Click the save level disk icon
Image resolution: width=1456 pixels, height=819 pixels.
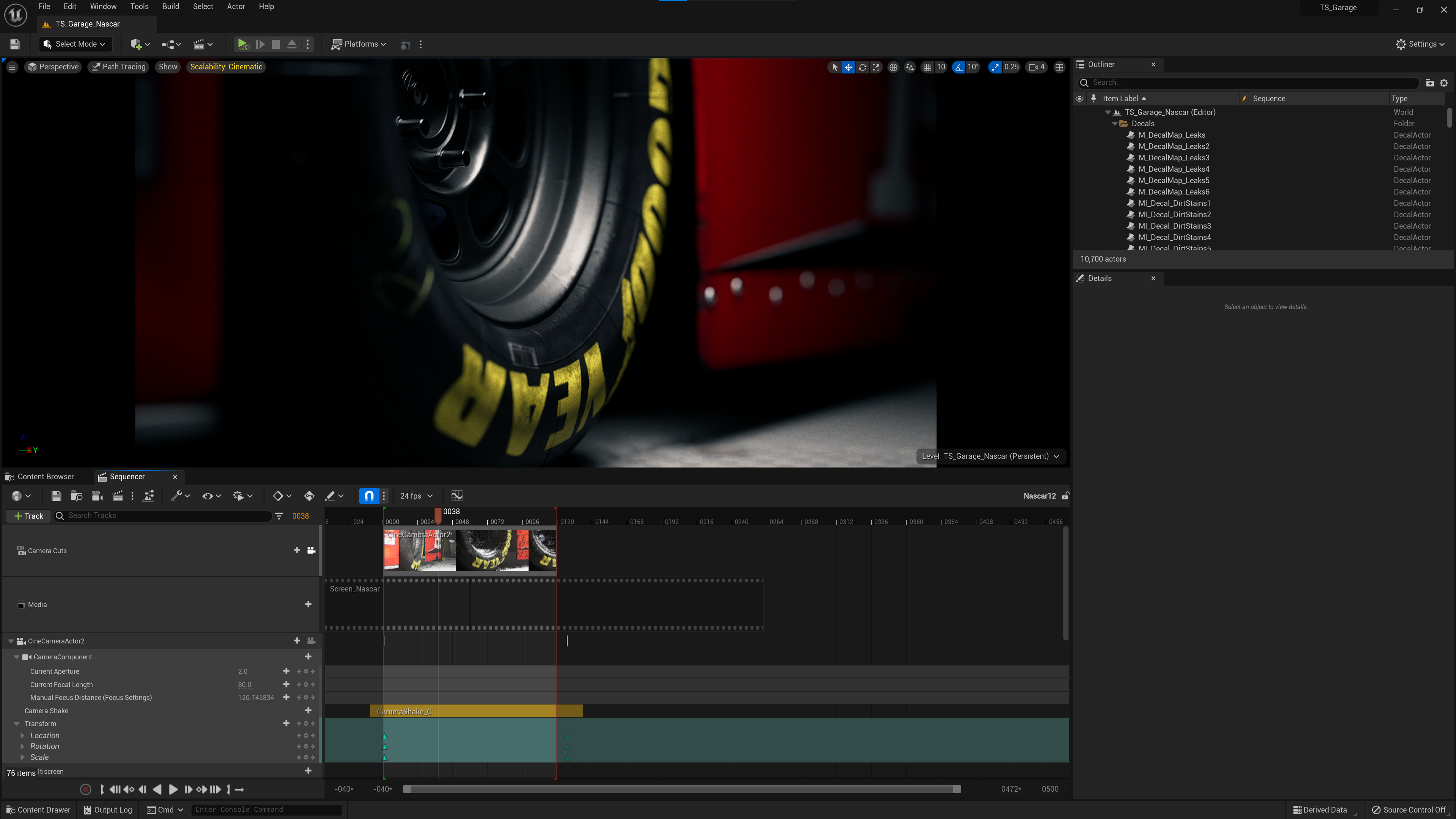tap(15, 44)
